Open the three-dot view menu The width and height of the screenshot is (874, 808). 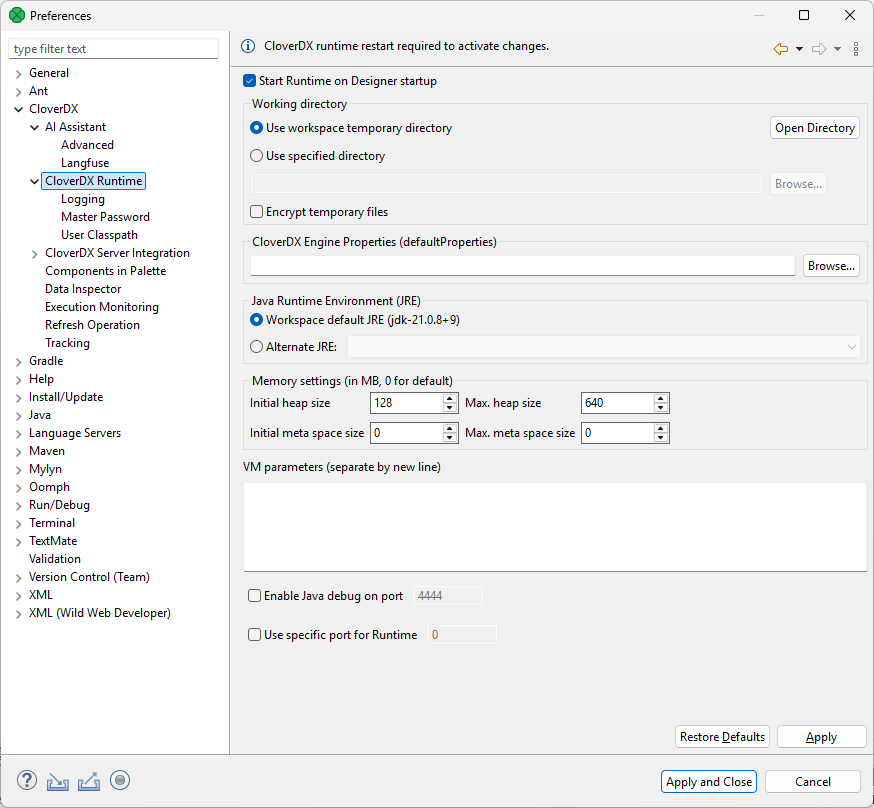coord(856,49)
